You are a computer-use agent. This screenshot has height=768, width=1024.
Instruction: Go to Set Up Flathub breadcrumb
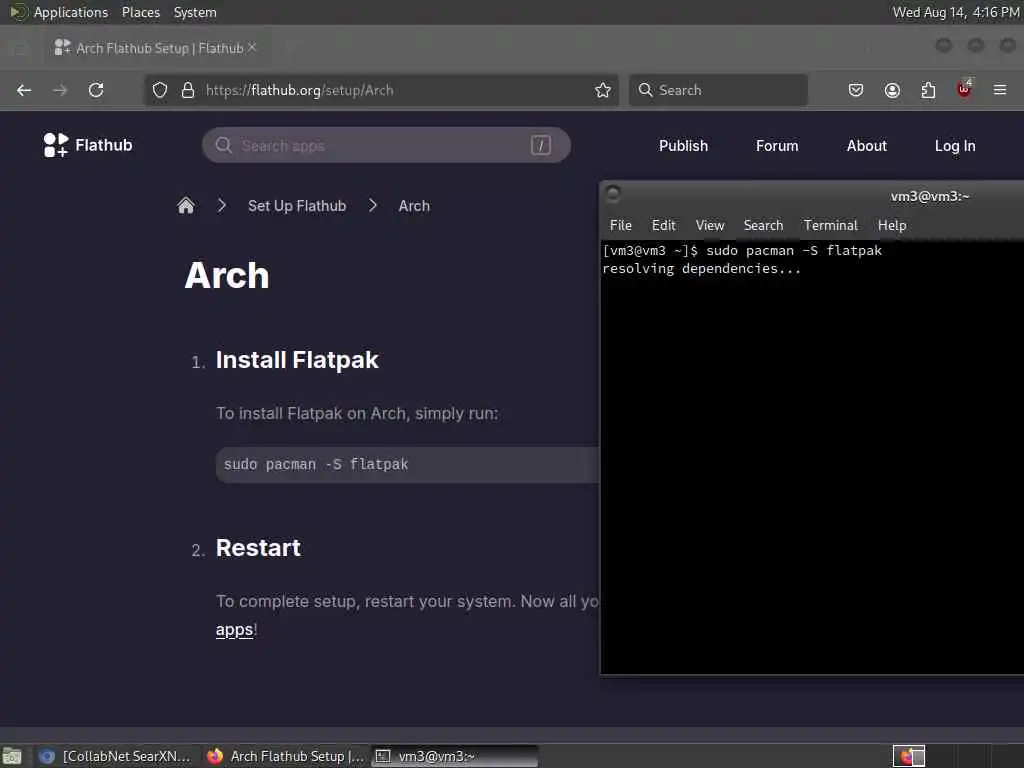[297, 206]
